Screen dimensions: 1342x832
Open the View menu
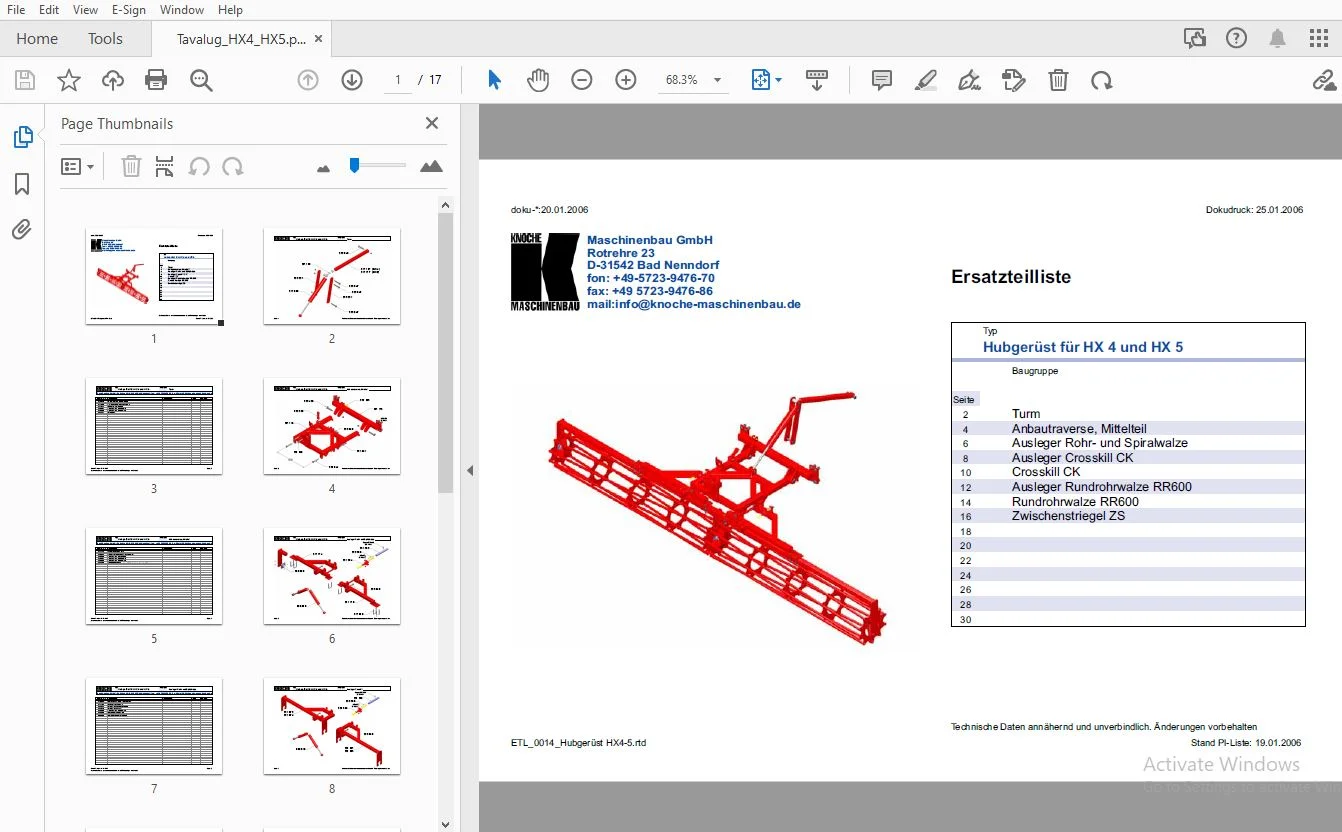click(x=86, y=10)
